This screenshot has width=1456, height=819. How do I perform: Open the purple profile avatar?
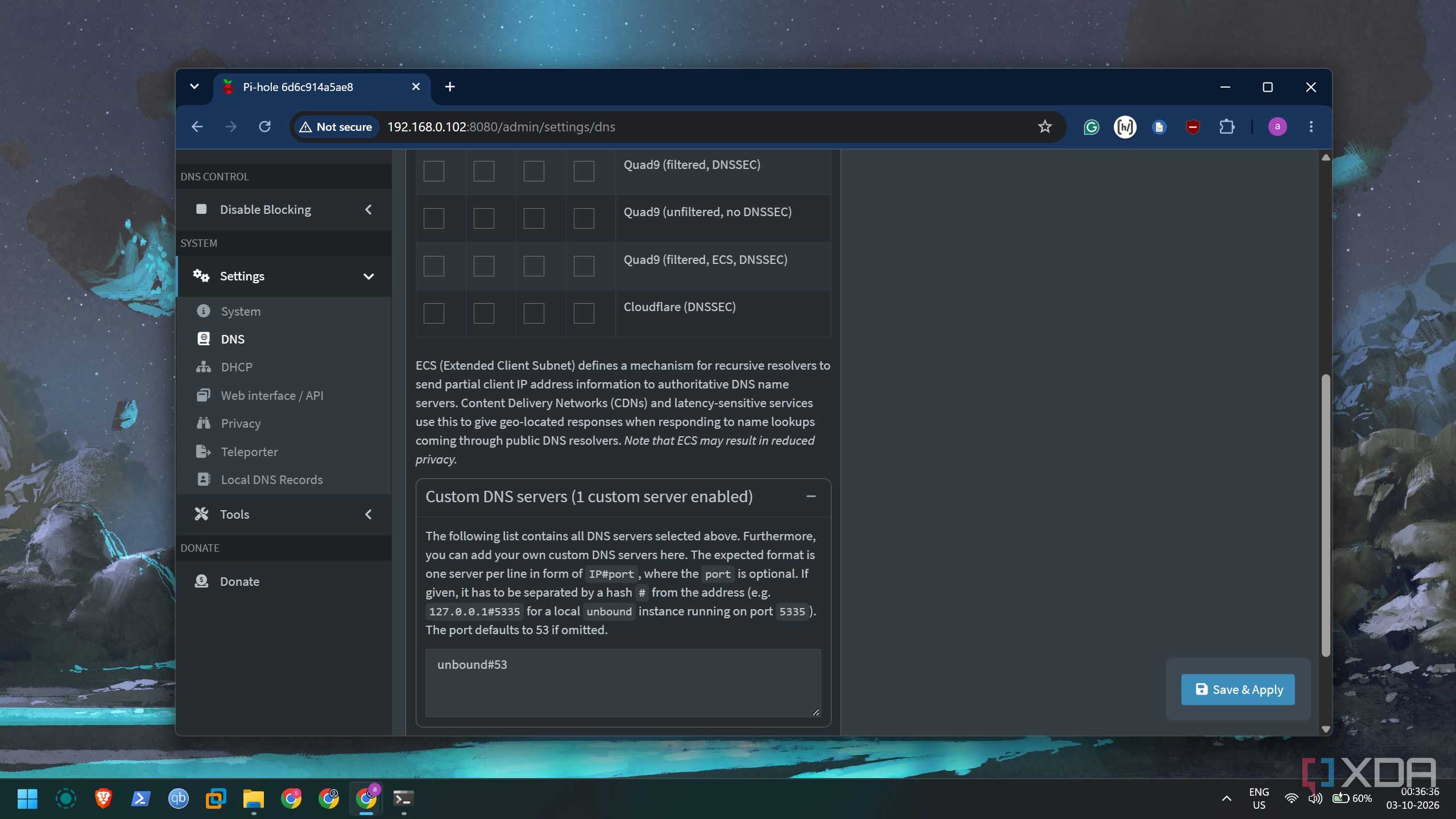1277,127
